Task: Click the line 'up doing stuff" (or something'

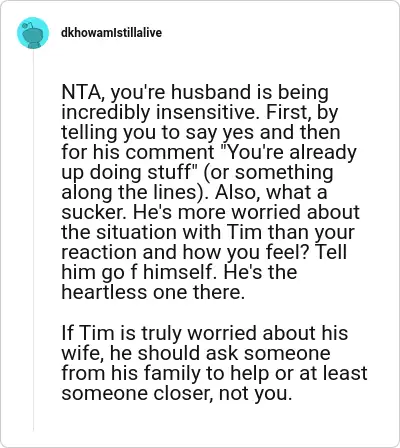Action: point(197,173)
